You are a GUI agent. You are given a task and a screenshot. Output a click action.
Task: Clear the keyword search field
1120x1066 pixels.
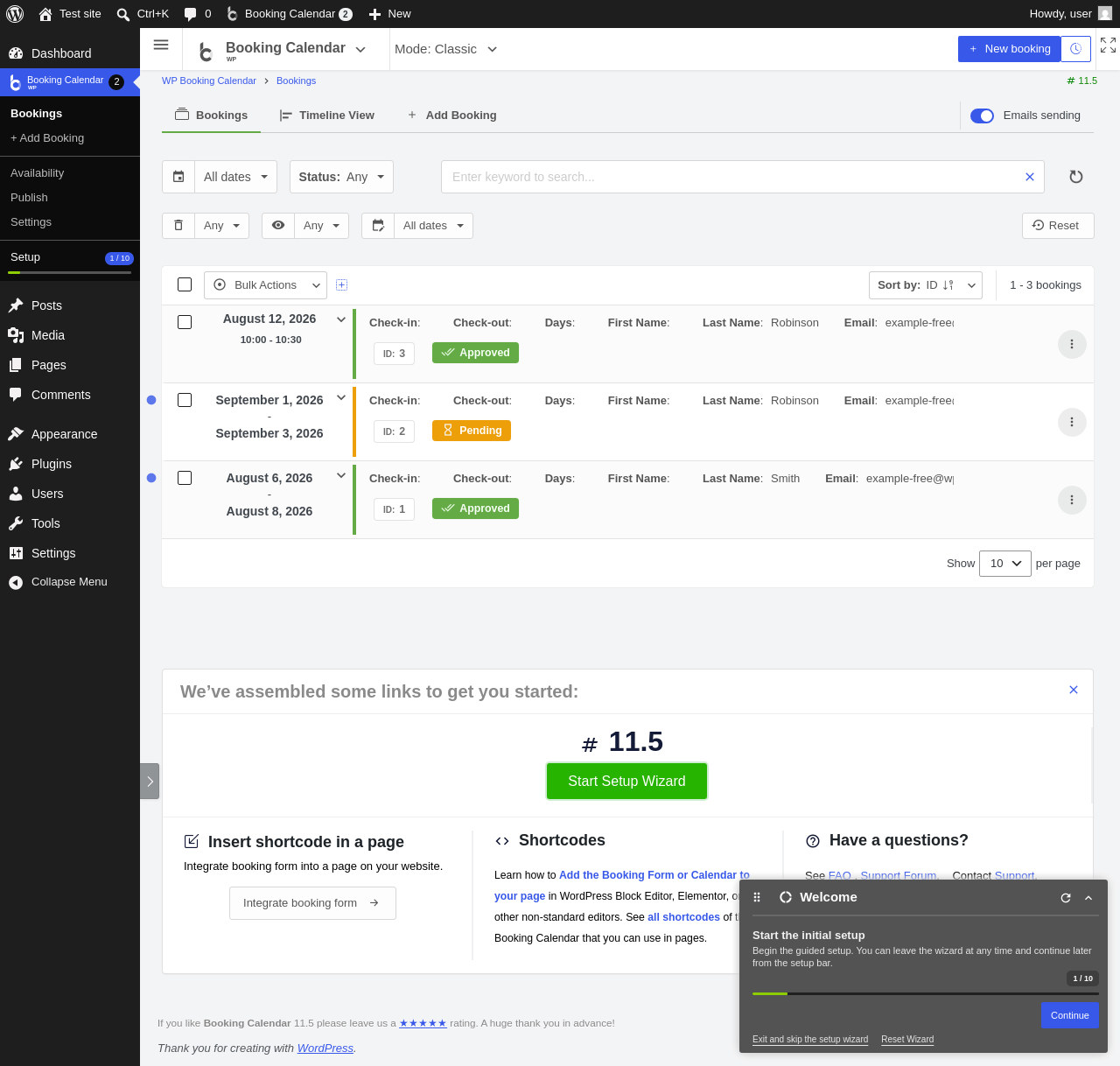pyautogui.click(x=1030, y=177)
